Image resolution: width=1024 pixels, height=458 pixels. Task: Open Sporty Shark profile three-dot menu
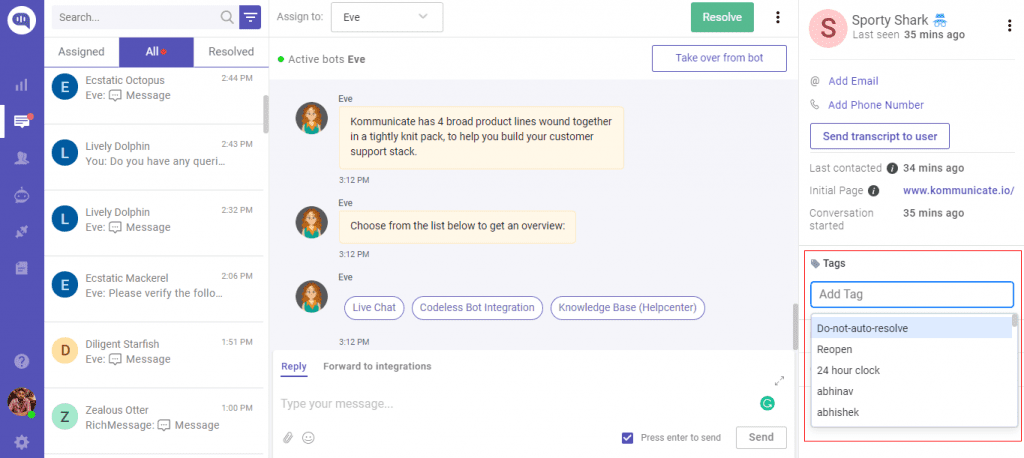[1010, 26]
